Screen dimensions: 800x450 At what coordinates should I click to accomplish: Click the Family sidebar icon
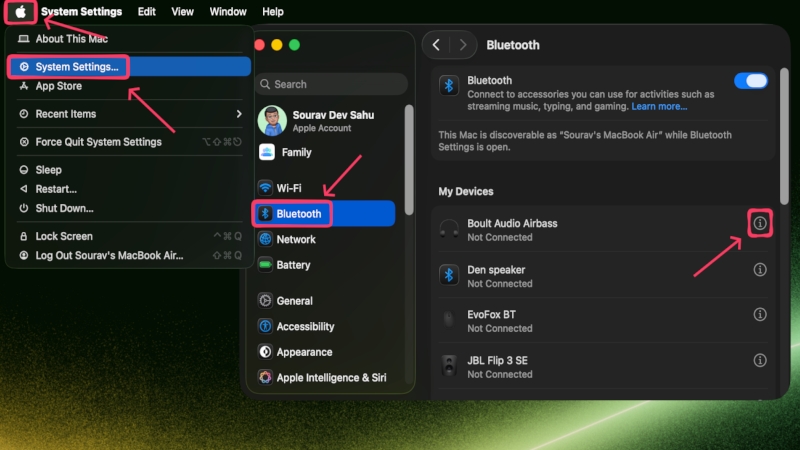pos(267,152)
